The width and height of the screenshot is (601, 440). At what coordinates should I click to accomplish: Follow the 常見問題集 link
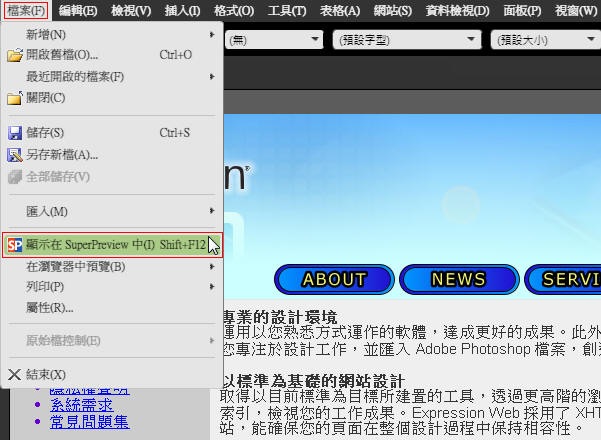pos(89,422)
